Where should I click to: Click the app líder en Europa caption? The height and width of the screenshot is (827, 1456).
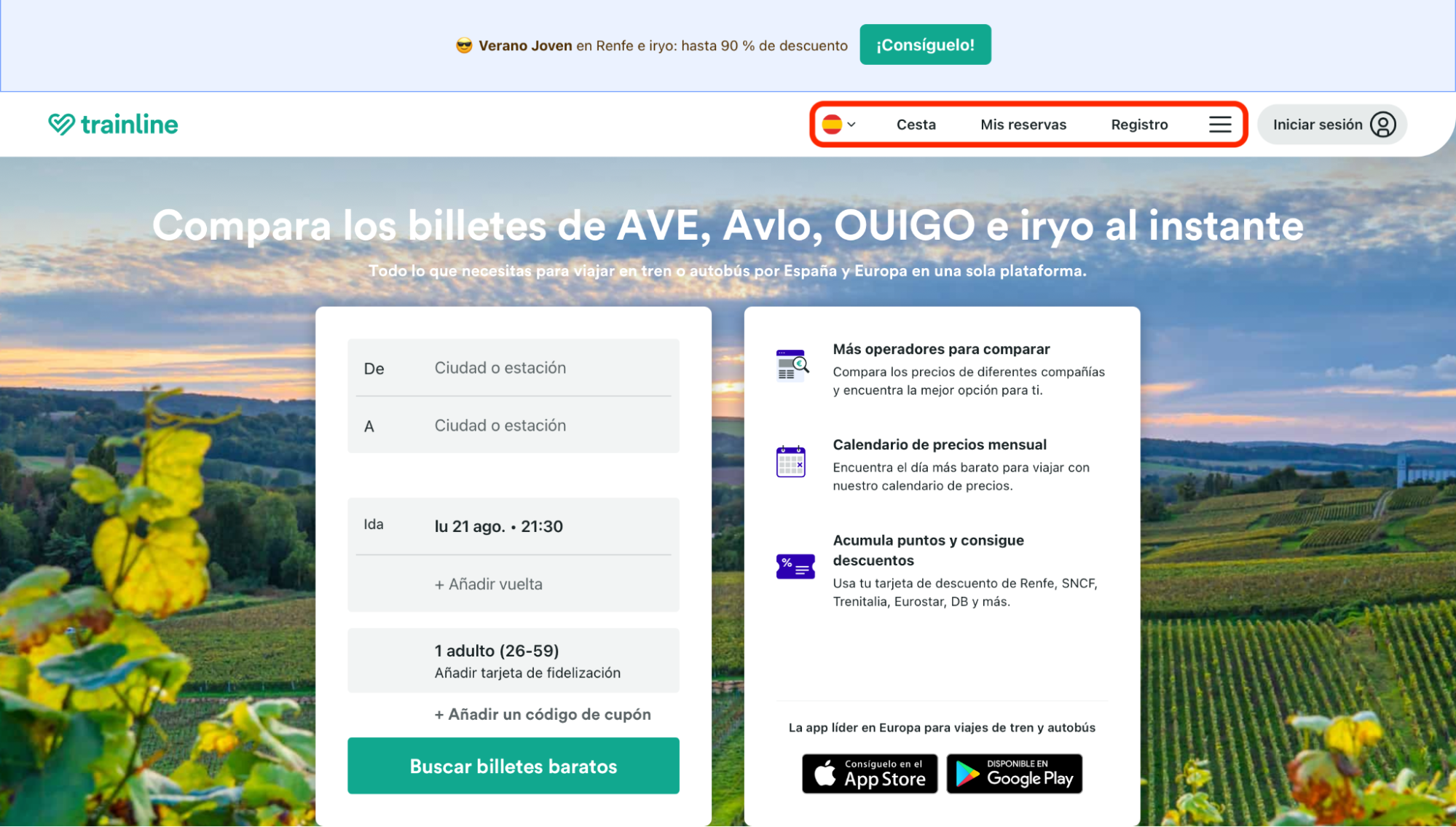point(942,727)
